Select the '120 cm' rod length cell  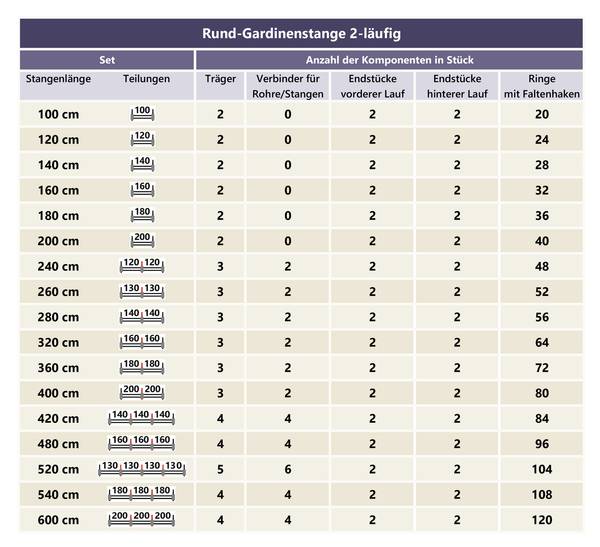(58, 139)
